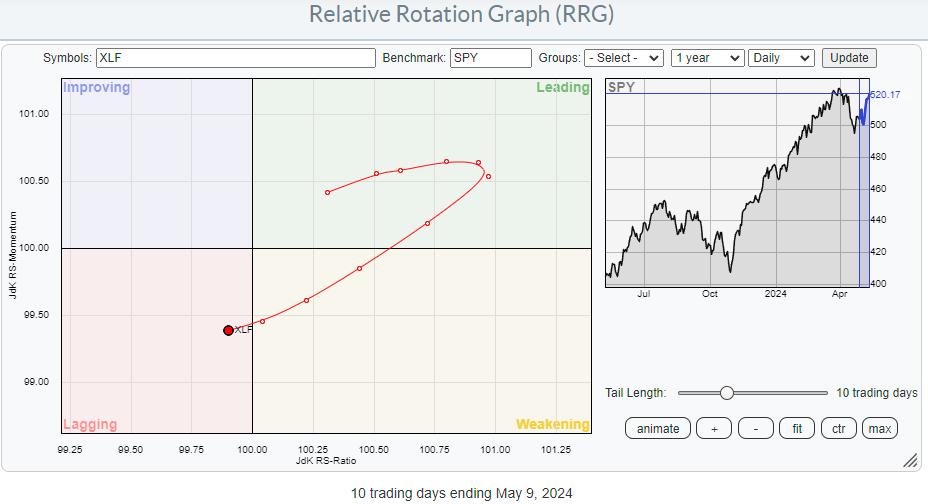This screenshot has width=928, height=504.
Task: Click the animate button
Action: tap(658, 428)
